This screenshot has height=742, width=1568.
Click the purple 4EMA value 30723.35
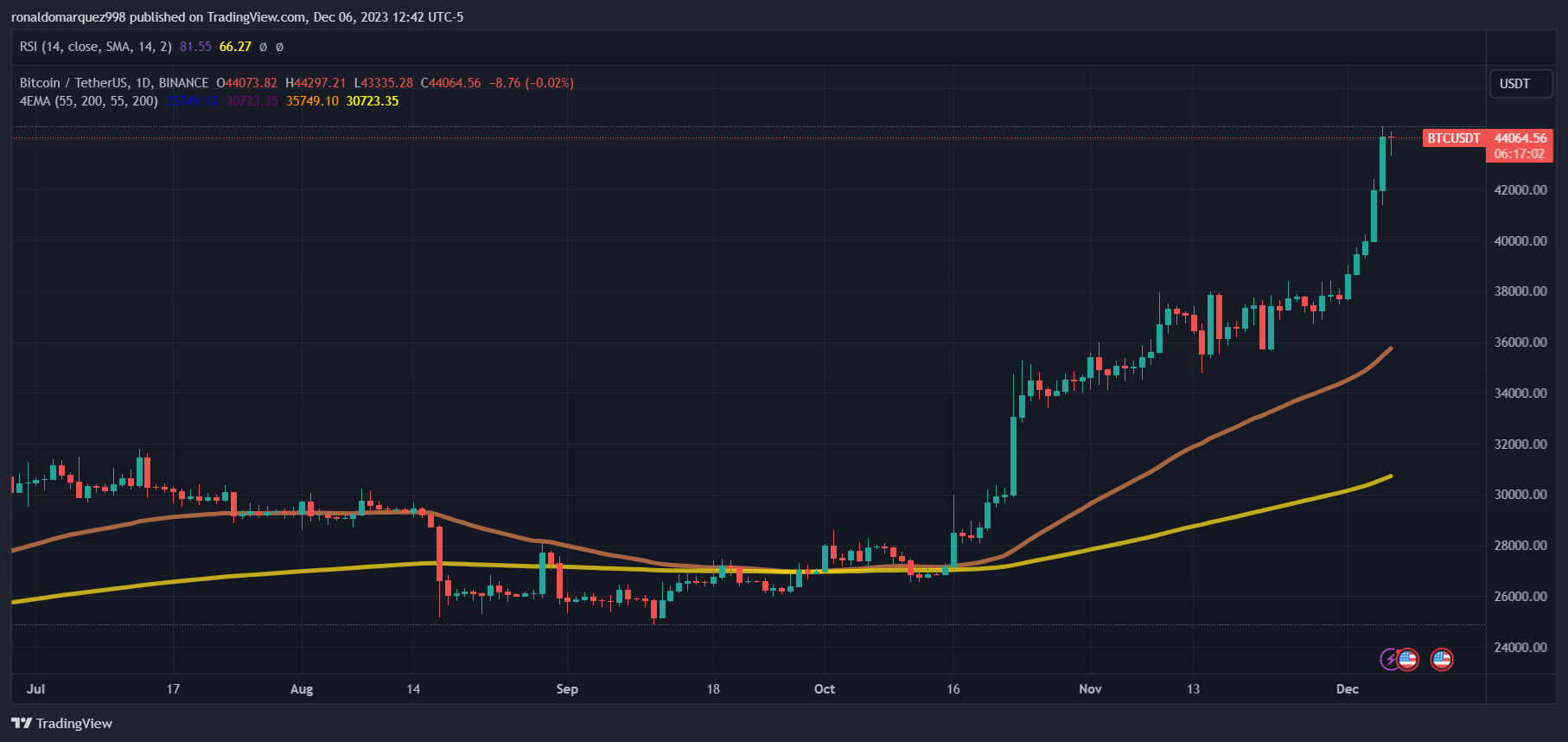click(x=252, y=101)
